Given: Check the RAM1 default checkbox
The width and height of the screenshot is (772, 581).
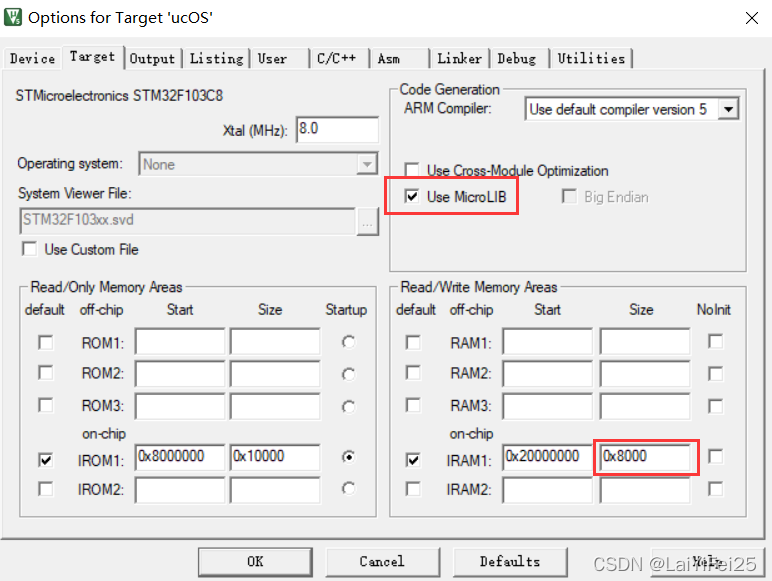Looking at the screenshot, I should coord(413,342).
